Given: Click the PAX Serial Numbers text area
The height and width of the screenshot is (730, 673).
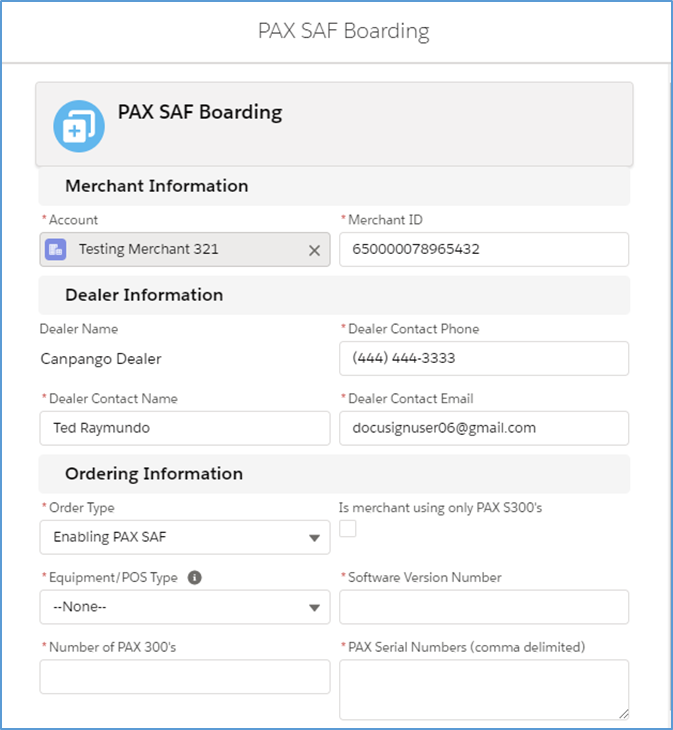Looking at the screenshot, I should [484, 690].
